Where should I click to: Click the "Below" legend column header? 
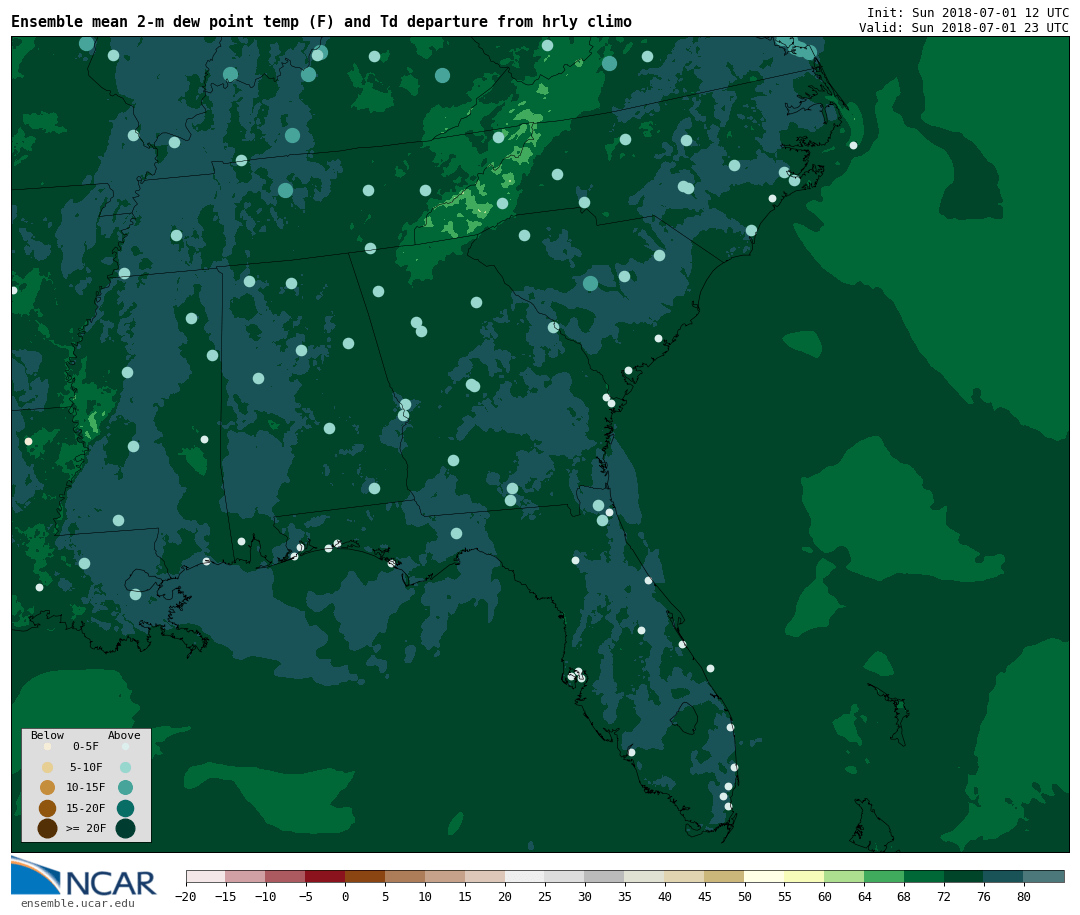[x=47, y=736]
